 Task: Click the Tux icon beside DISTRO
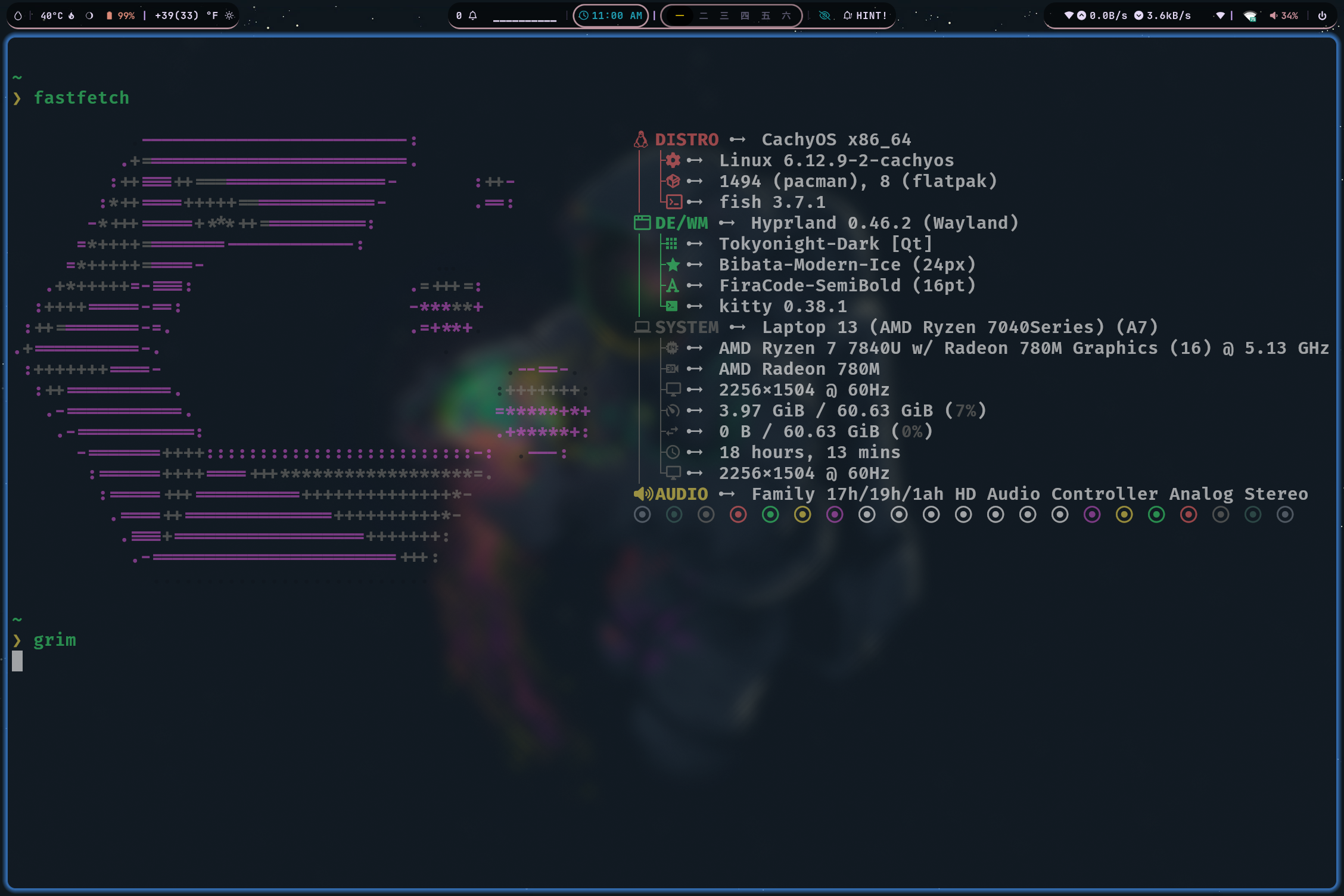coord(641,139)
